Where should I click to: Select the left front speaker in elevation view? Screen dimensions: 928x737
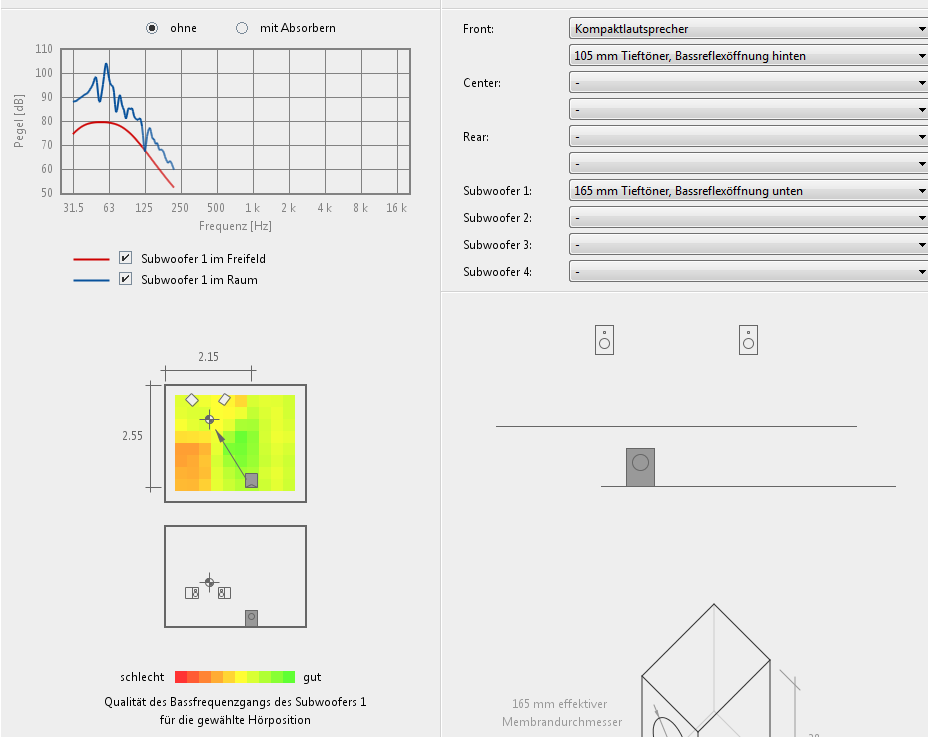pos(604,340)
